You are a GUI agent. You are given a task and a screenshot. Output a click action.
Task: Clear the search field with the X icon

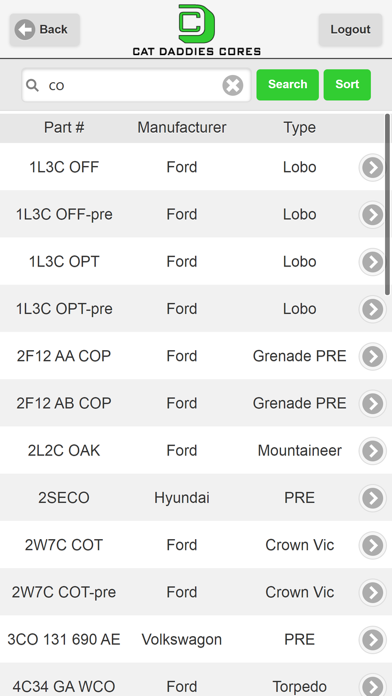(233, 85)
